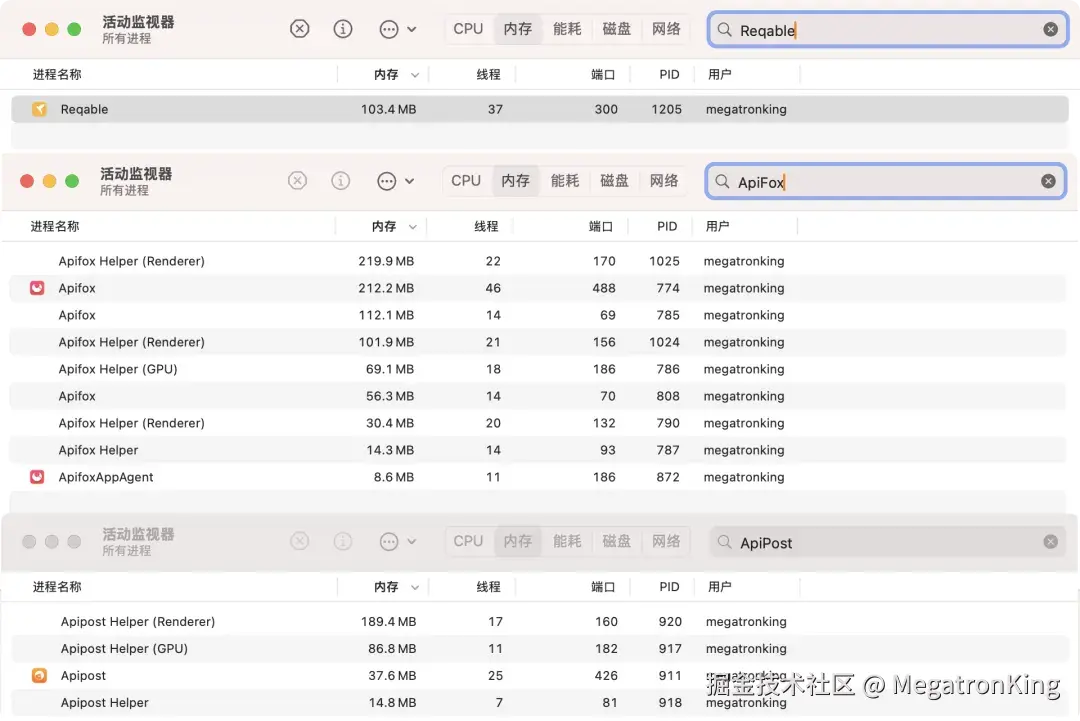Select the Reqable process row
Image resolution: width=1080 pixels, height=721 pixels.
[x=540, y=109]
